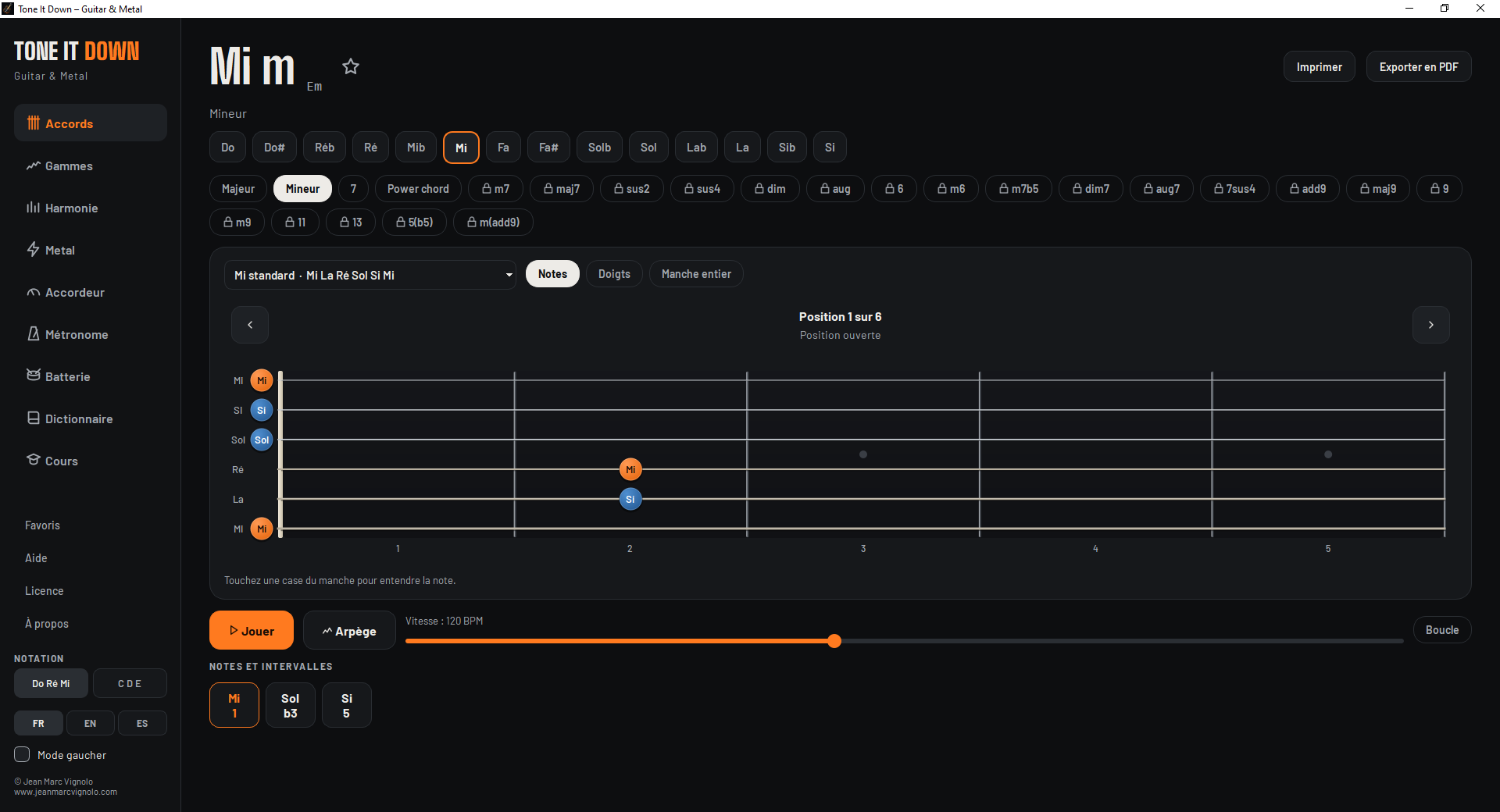1500x812 pixels.
Task: Open the Métronome icon
Action: (x=34, y=334)
